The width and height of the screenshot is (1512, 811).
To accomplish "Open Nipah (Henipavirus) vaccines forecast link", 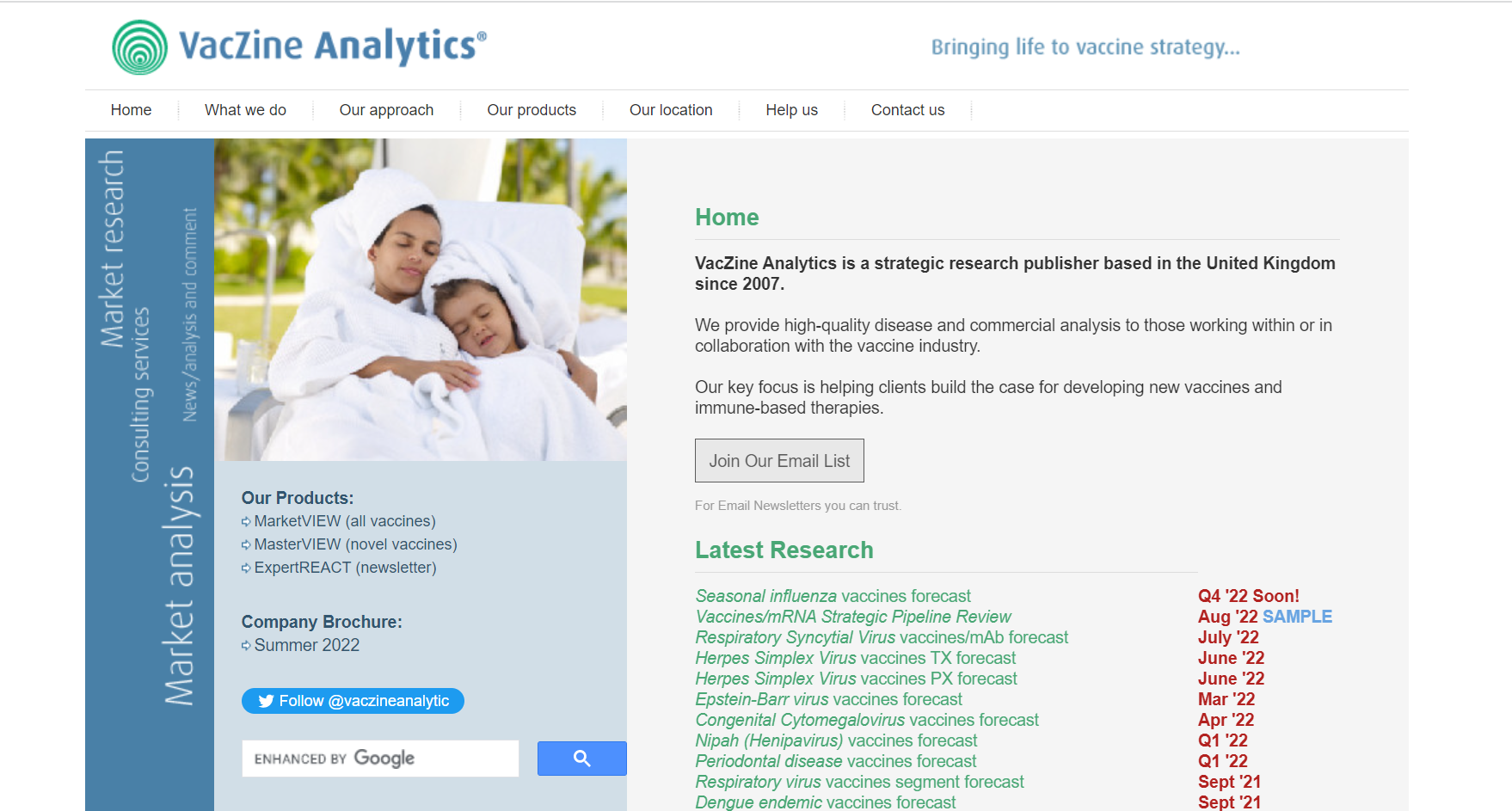I will coord(836,740).
